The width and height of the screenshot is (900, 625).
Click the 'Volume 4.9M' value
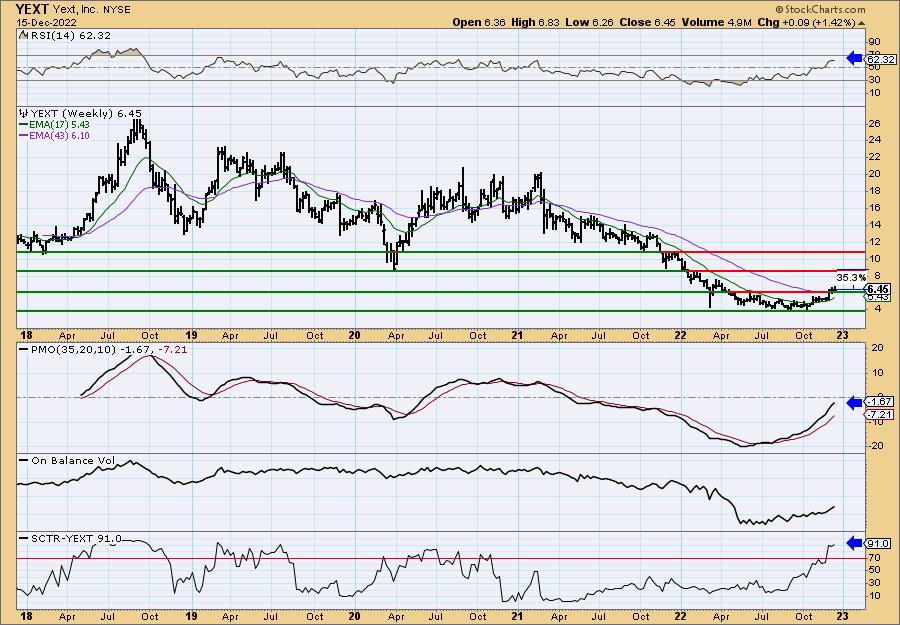point(716,22)
